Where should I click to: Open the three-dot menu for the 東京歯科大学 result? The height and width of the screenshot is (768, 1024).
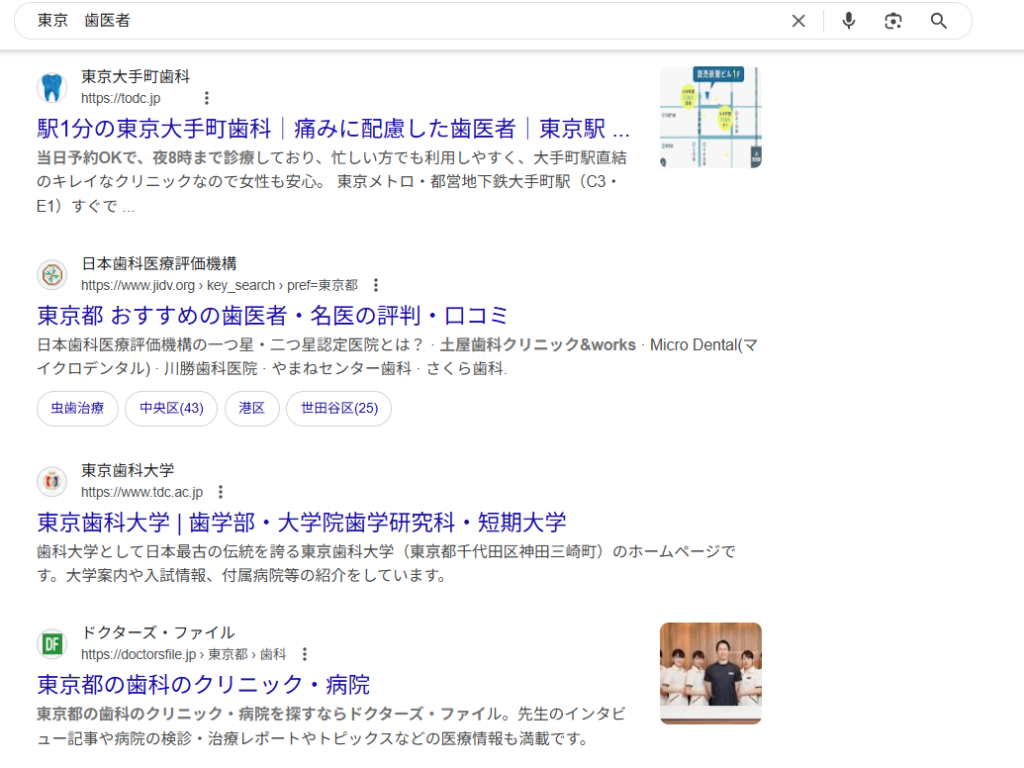(221, 492)
